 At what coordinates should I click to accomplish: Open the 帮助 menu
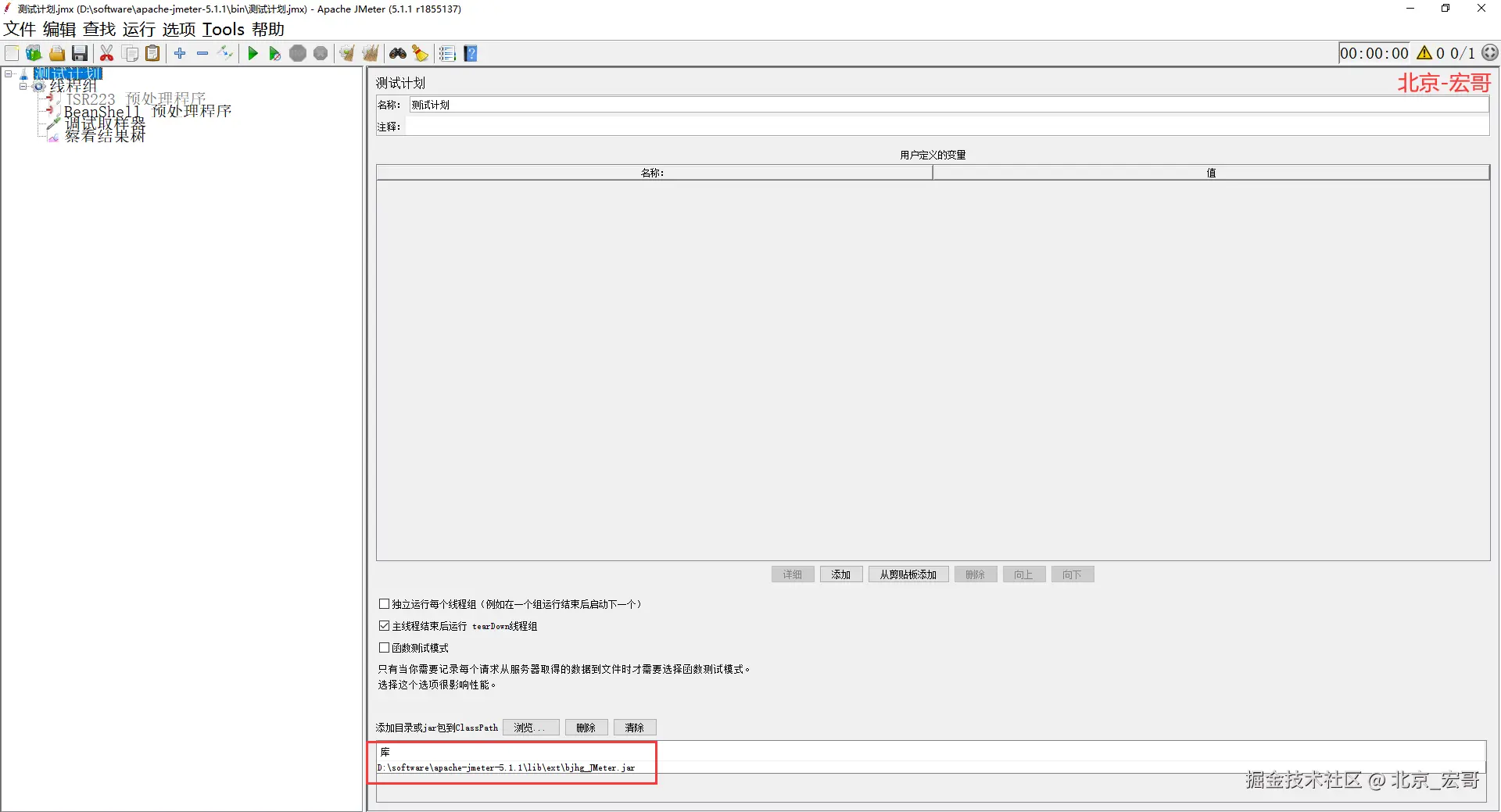click(268, 30)
